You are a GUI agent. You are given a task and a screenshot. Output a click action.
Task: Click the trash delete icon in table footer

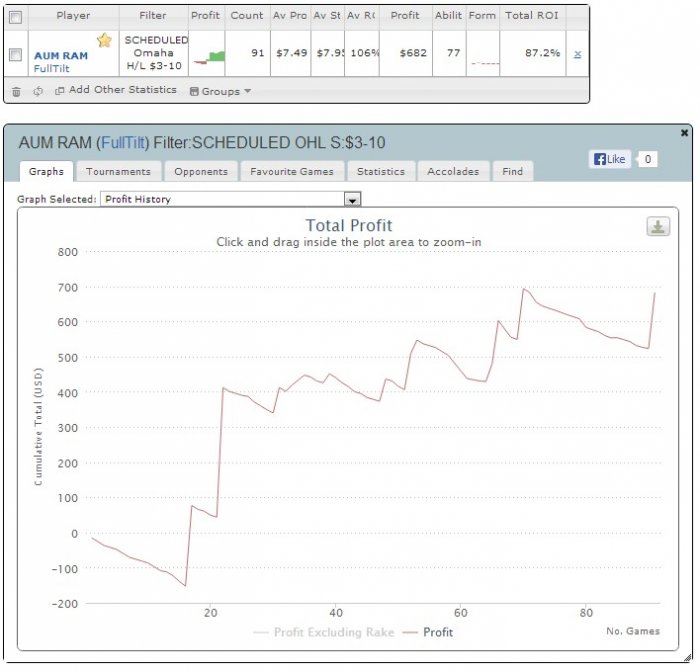tap(17, 92)
